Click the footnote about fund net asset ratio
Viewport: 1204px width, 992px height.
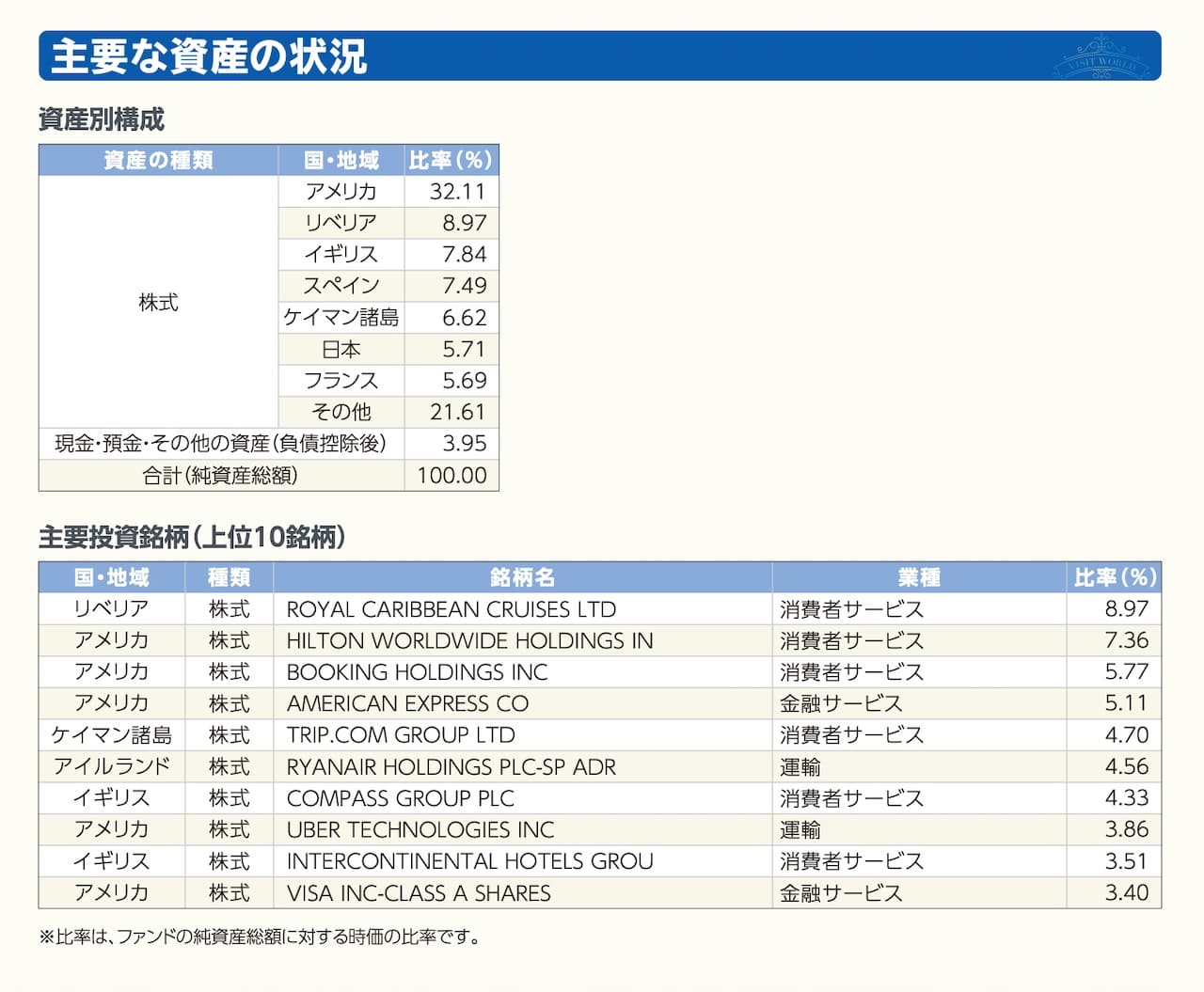pos(258,936)
